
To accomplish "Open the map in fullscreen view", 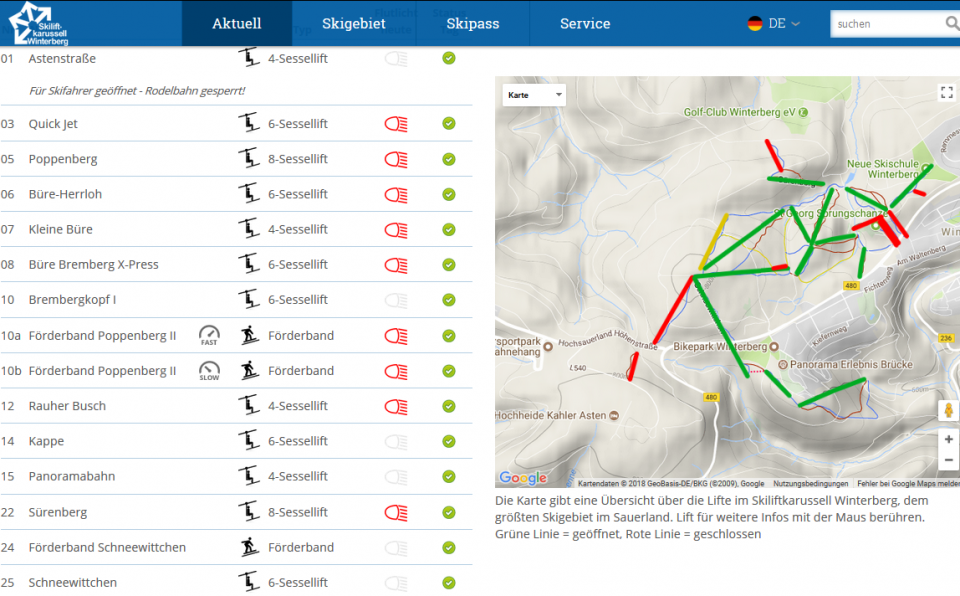I will point(946,93).
